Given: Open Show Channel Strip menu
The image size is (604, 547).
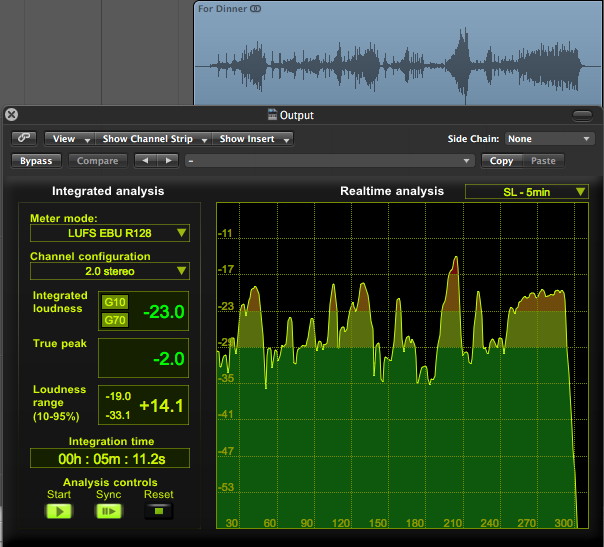Looking at the screenshot, I should (x=154, y=139).
